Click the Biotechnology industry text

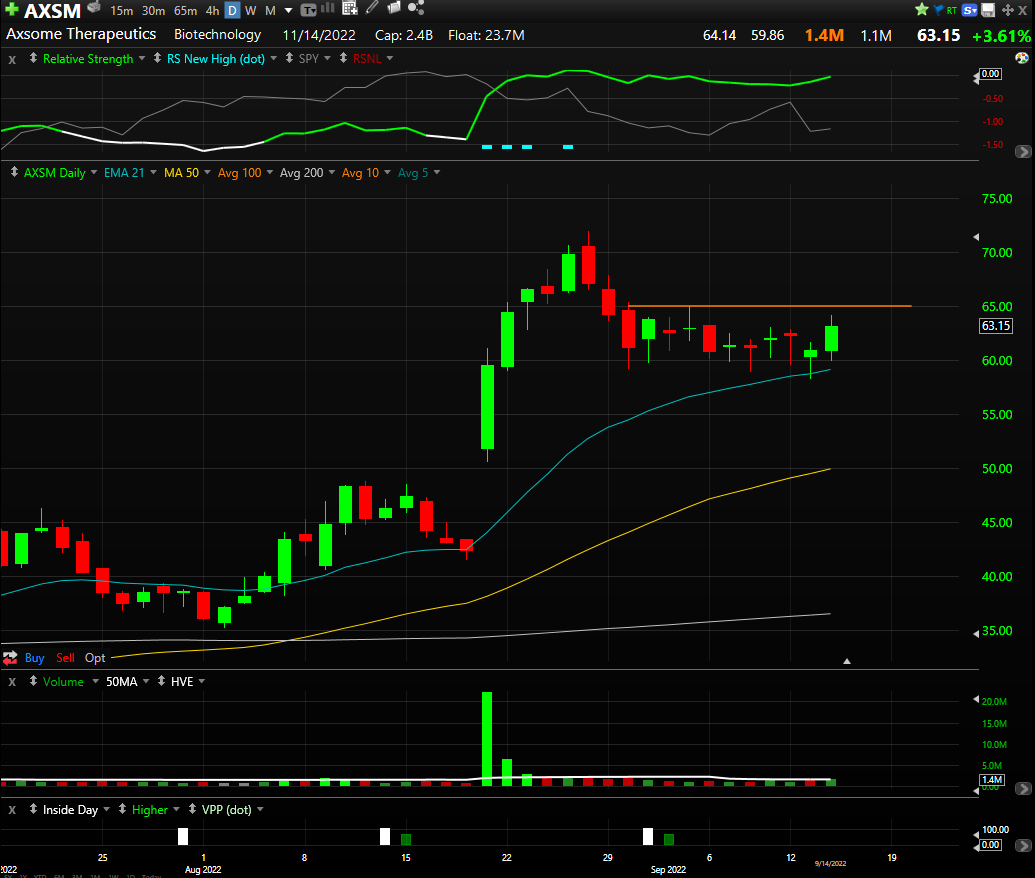[217, 35]
